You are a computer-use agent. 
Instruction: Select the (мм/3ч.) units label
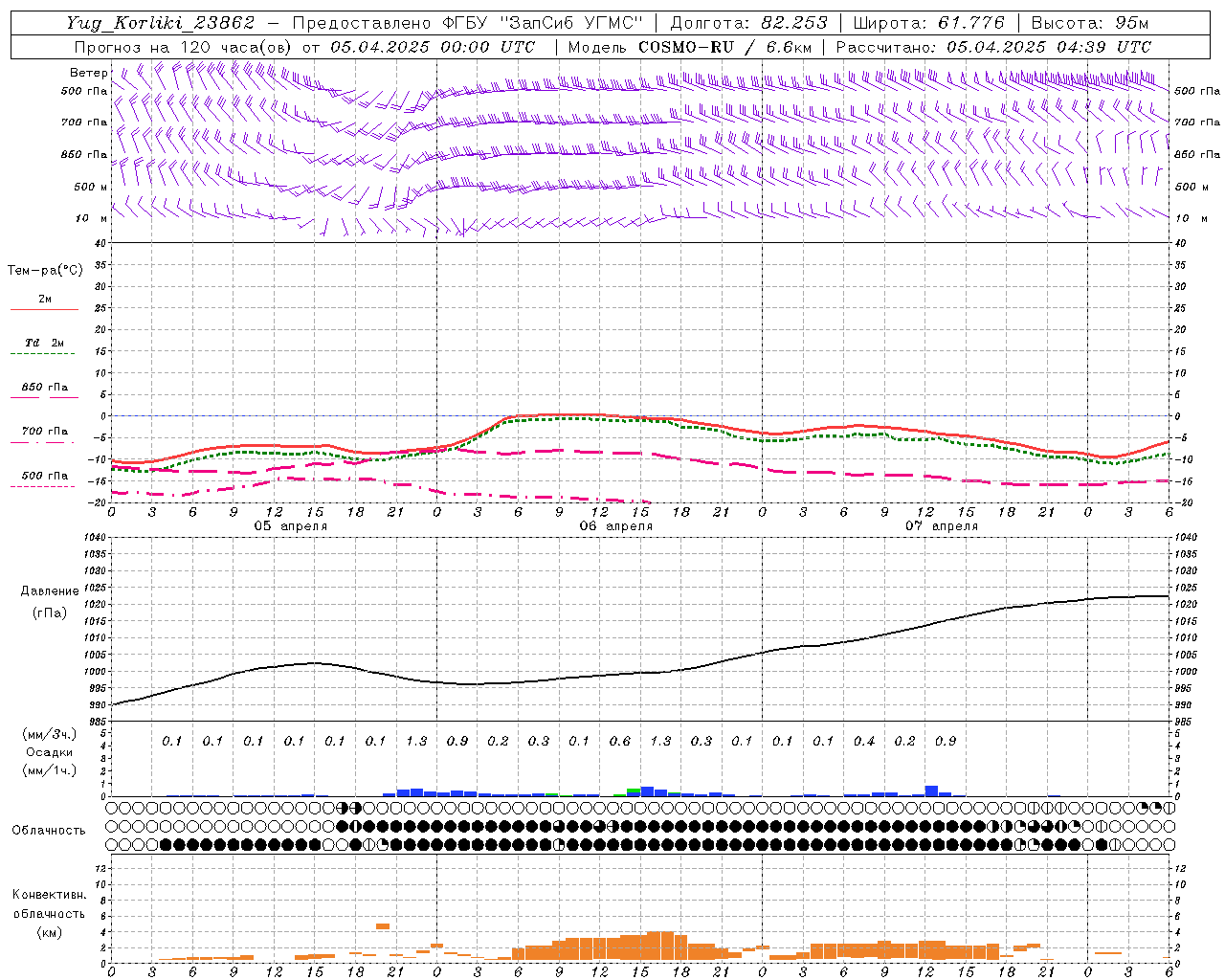pyautogui.click(x=49, y=734)
